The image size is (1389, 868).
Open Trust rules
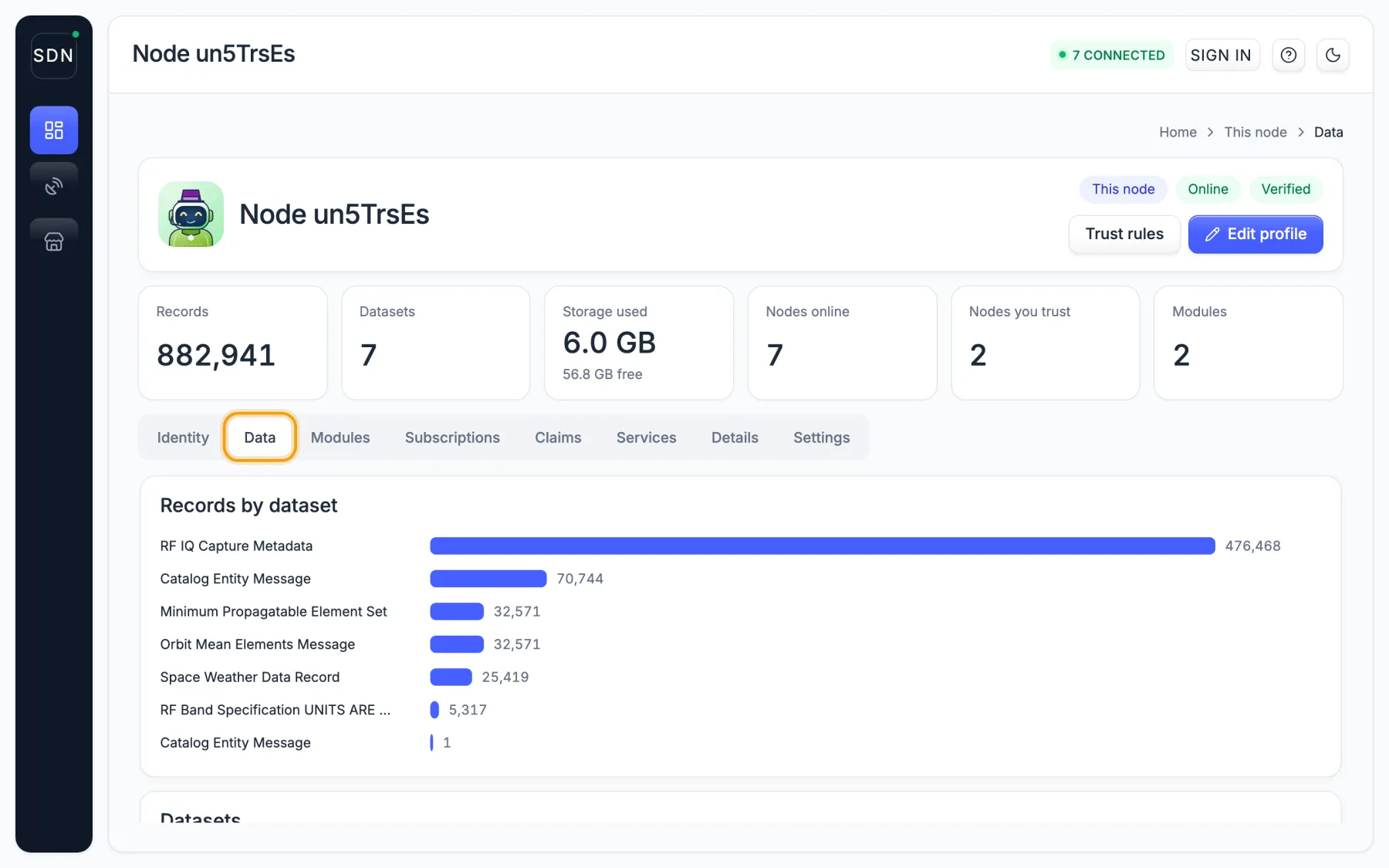click(1124, 235)
